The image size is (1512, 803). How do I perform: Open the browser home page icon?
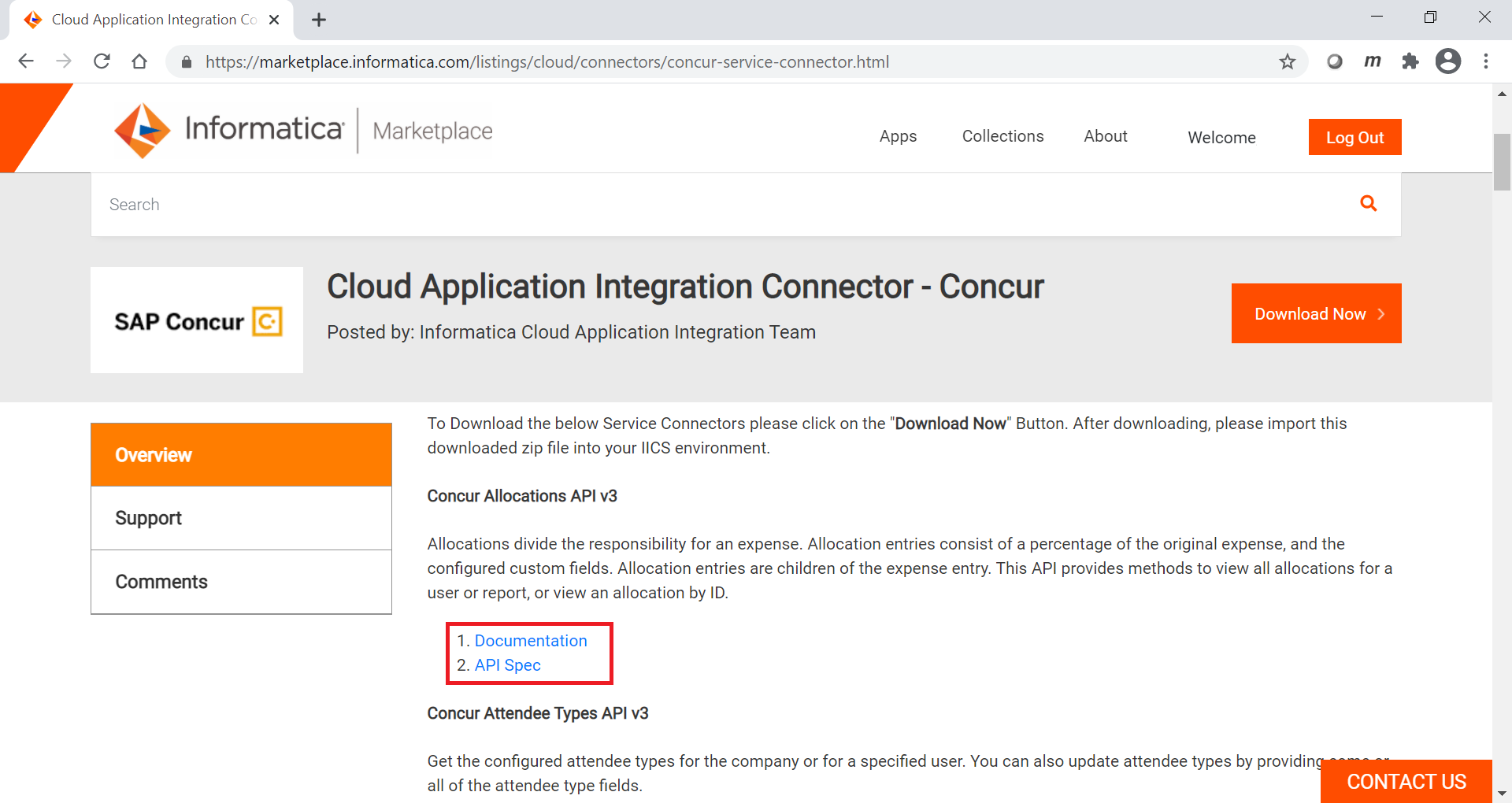[x=139, y=61]
